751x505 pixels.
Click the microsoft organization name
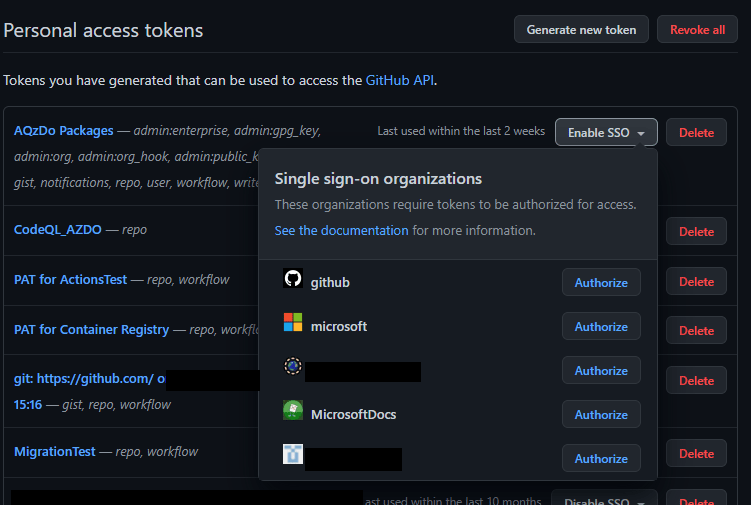[x=339, y=326]
